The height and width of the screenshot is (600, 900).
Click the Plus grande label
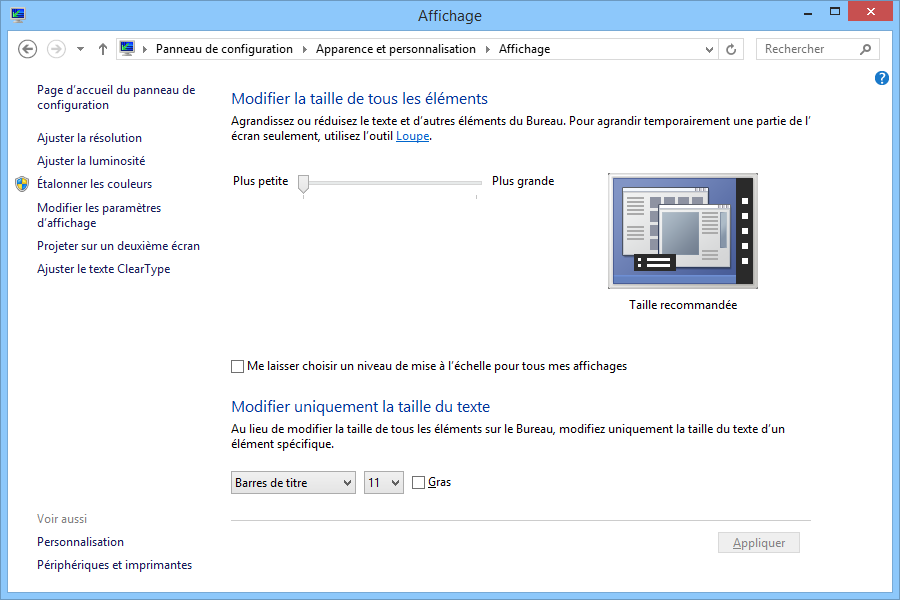click(523, 181)
